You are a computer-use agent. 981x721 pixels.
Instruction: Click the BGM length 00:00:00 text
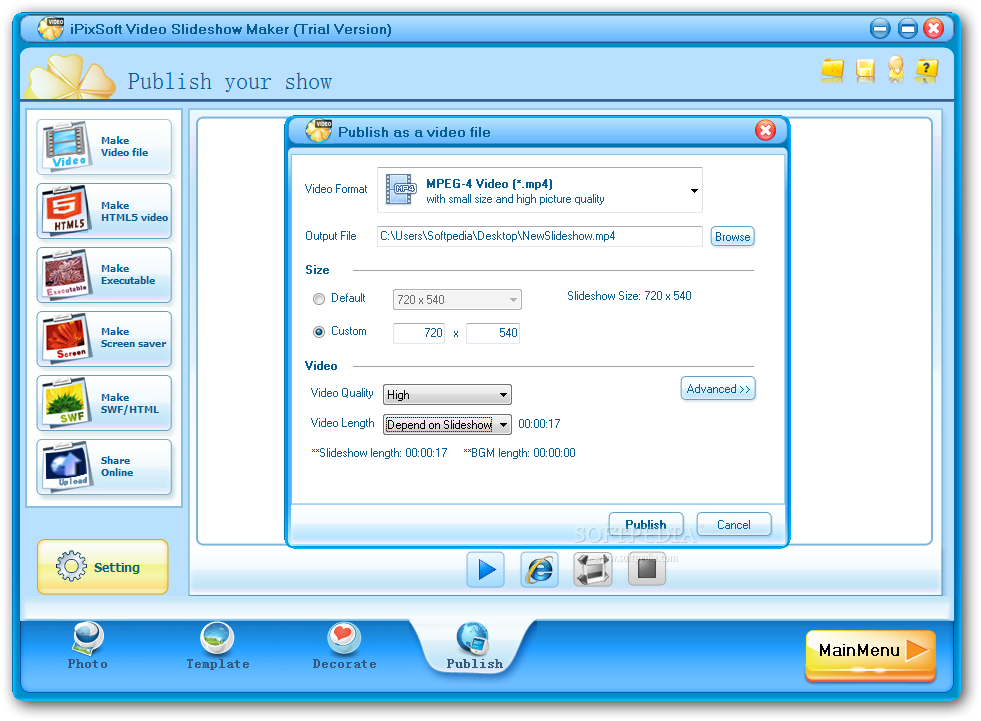pyautogui.click(x=519, y=453)
